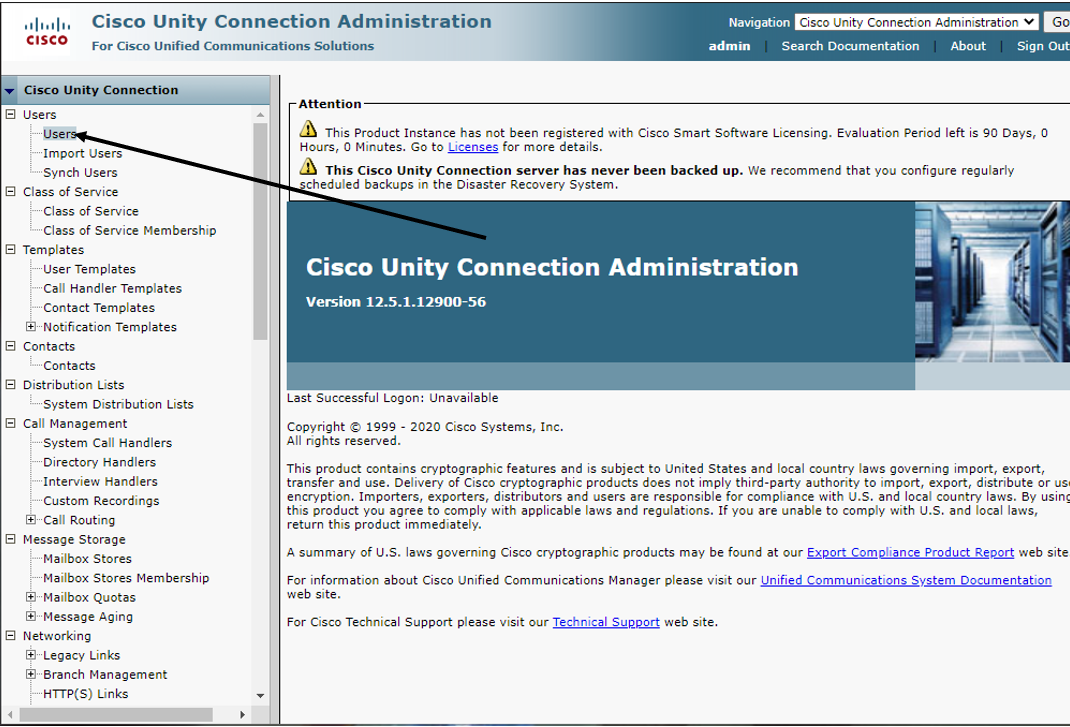Open the About page link
This screenshot has width=1070, height=727.
[x=967, y=46]
